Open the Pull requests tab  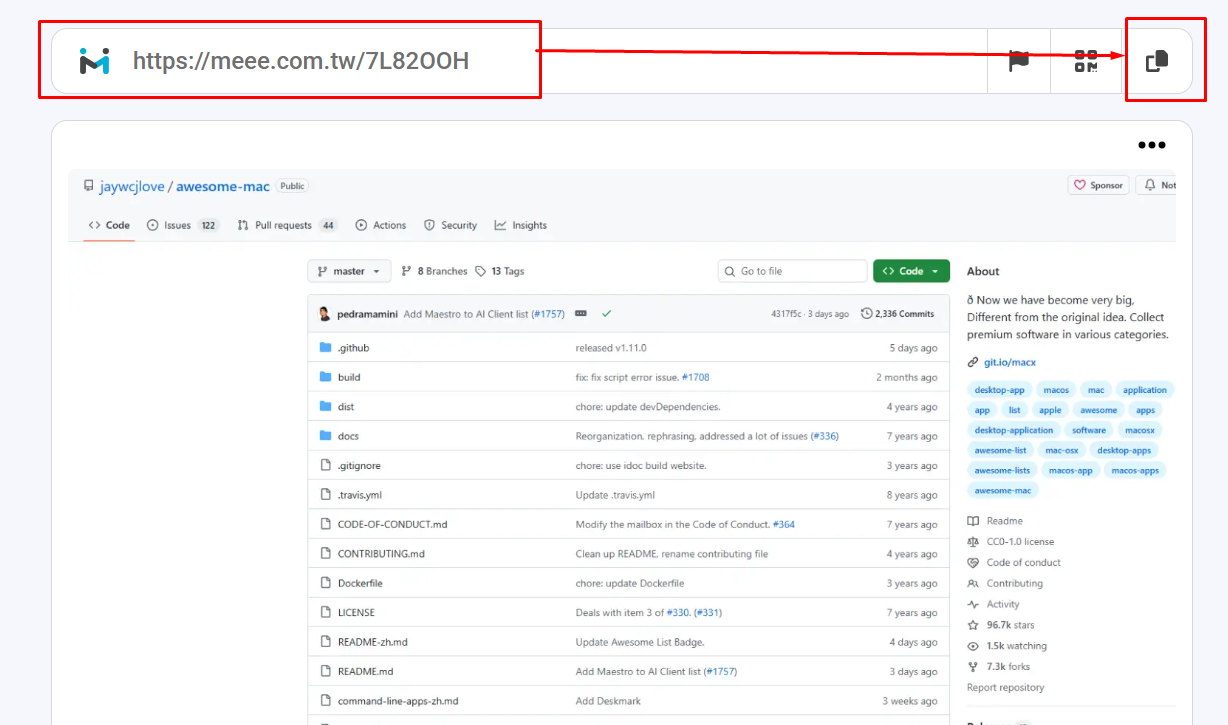click(287, 225)
